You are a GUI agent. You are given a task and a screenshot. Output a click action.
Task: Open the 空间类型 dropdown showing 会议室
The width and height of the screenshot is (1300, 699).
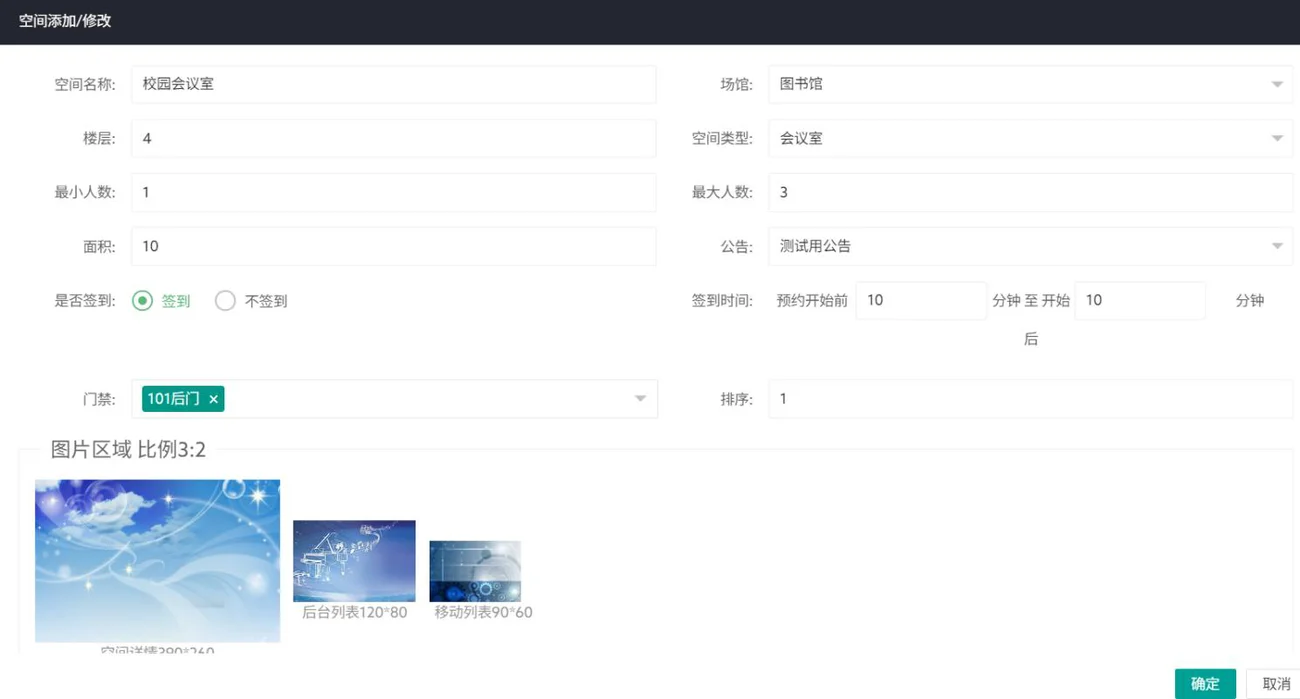point(1030,138)
